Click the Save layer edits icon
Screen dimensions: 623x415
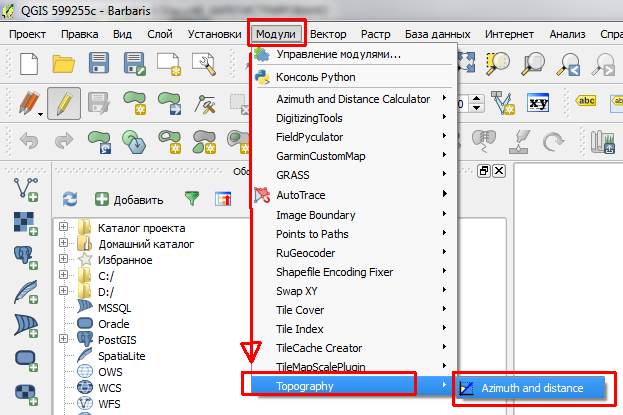coord(99,104)
